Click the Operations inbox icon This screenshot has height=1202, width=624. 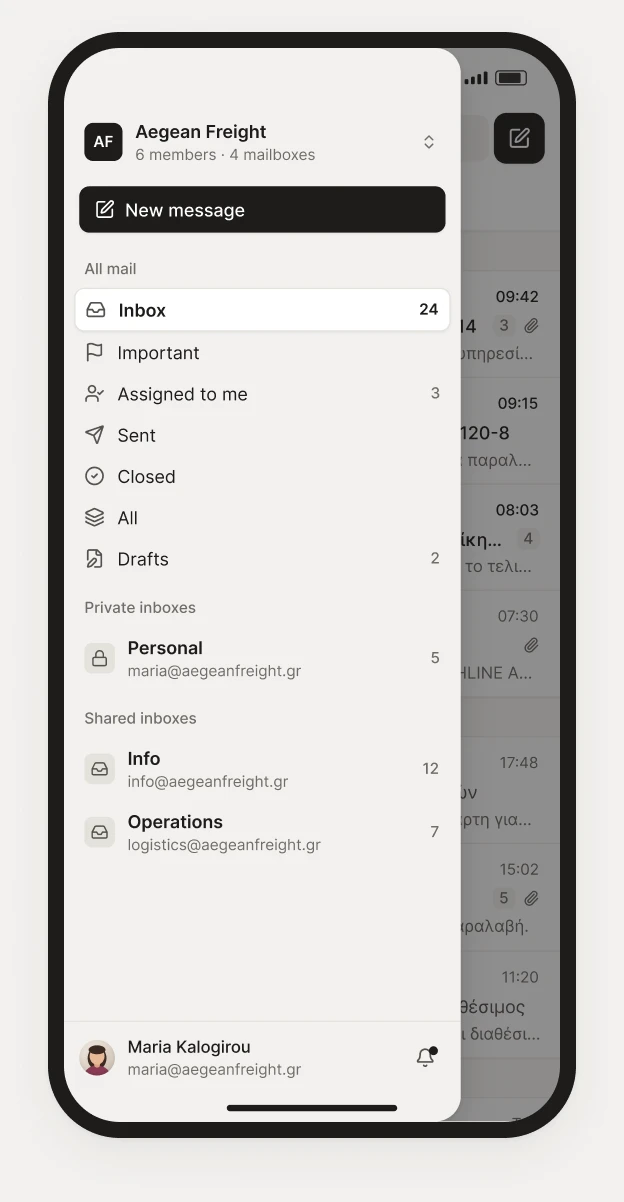pyautogui.click(x=100, y=832)
